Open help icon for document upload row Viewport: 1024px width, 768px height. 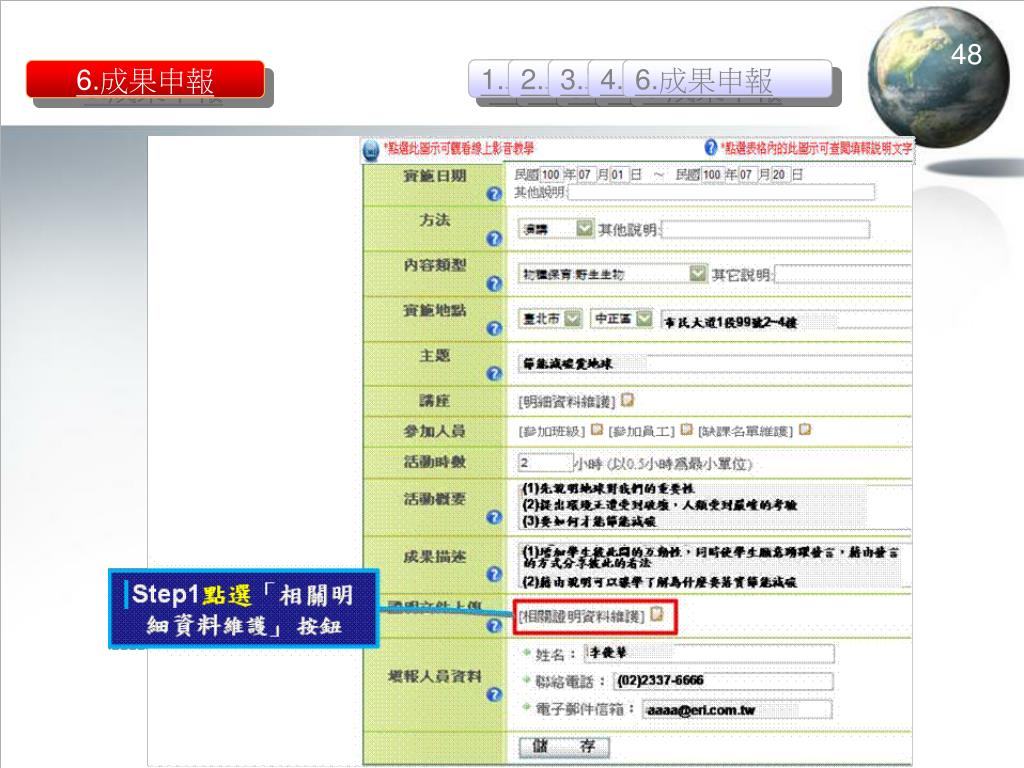494,626
